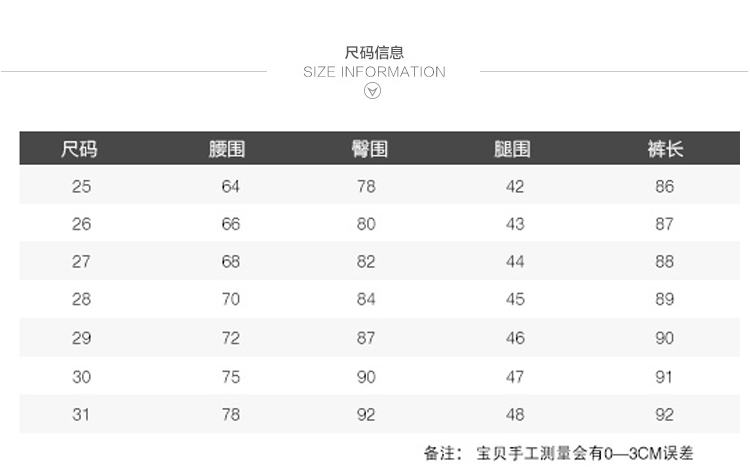
Task: Click waist value 64
Action: (231, 186)
